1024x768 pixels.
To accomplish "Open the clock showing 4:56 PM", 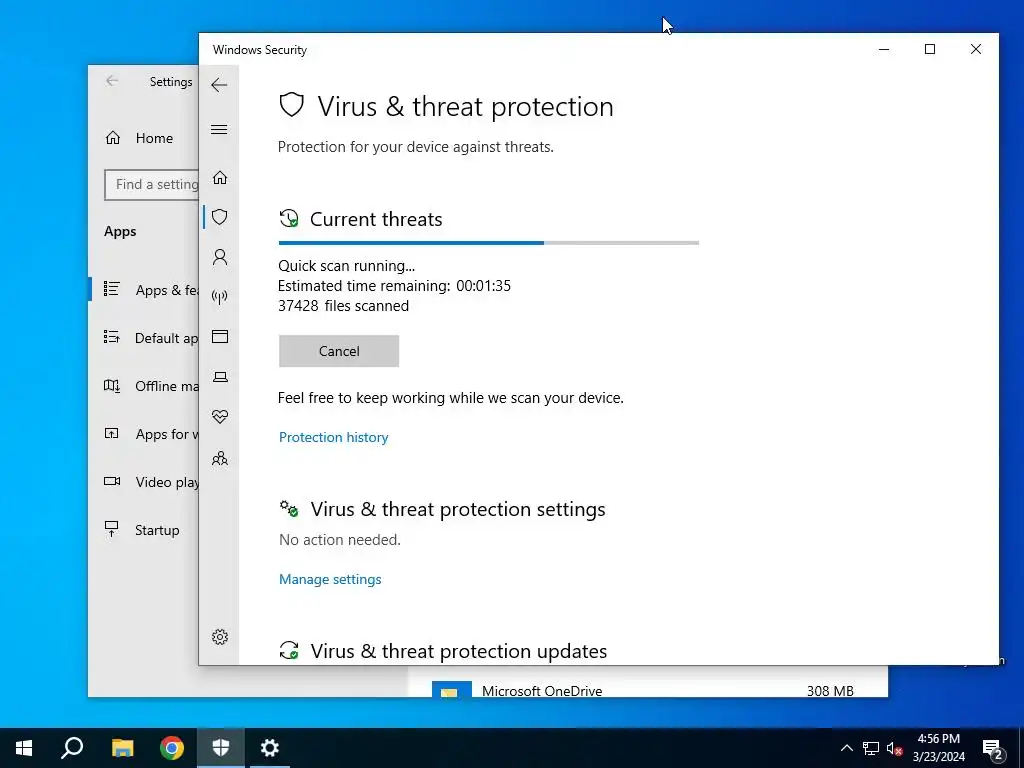I will [x=938, y=748].
